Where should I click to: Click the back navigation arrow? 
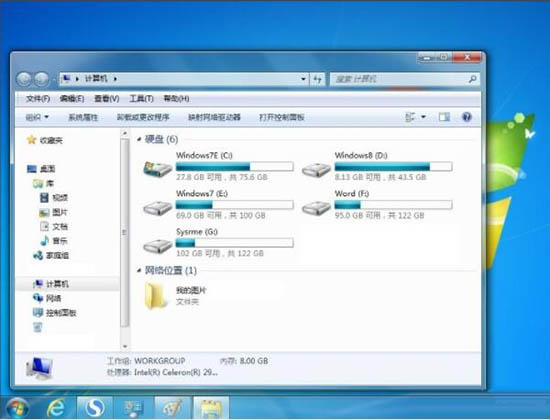pyautogui.click(x=24, y=80)
